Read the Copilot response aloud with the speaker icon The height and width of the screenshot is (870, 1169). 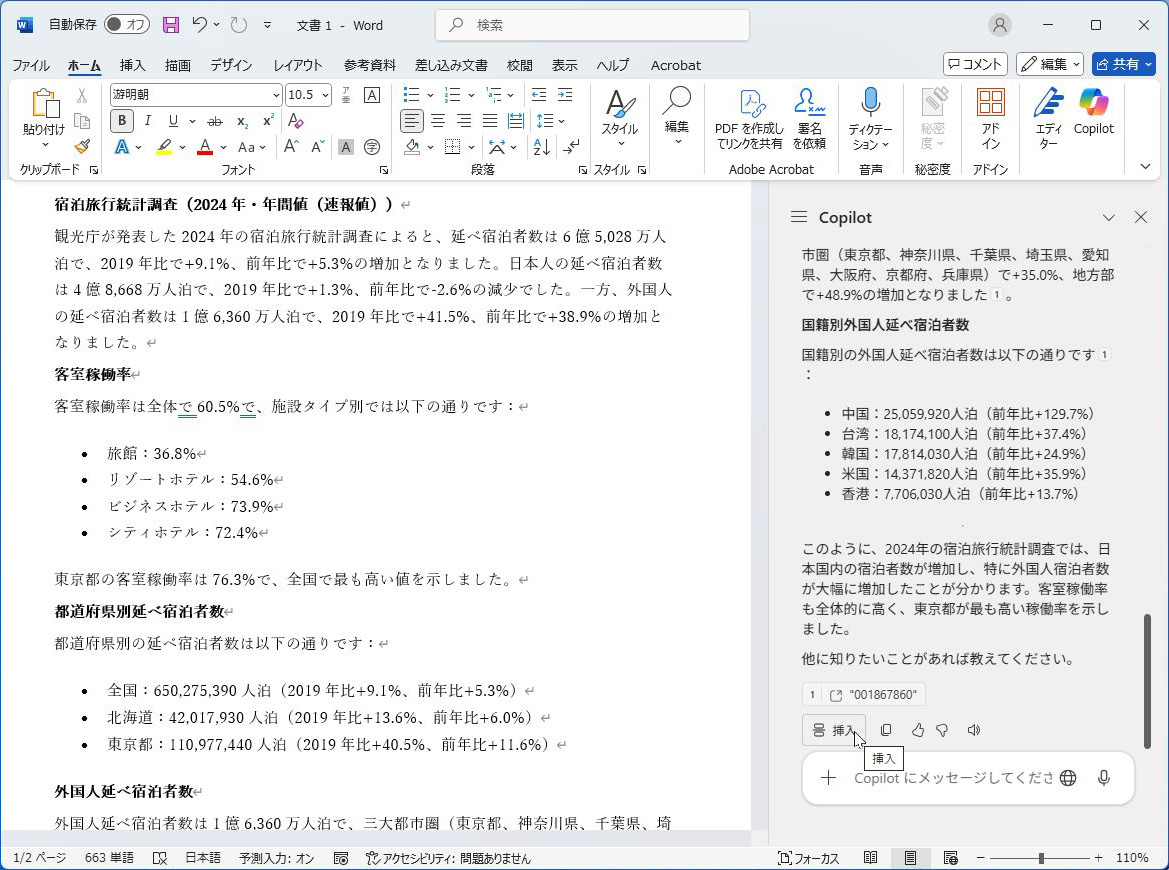coord(974,730)
